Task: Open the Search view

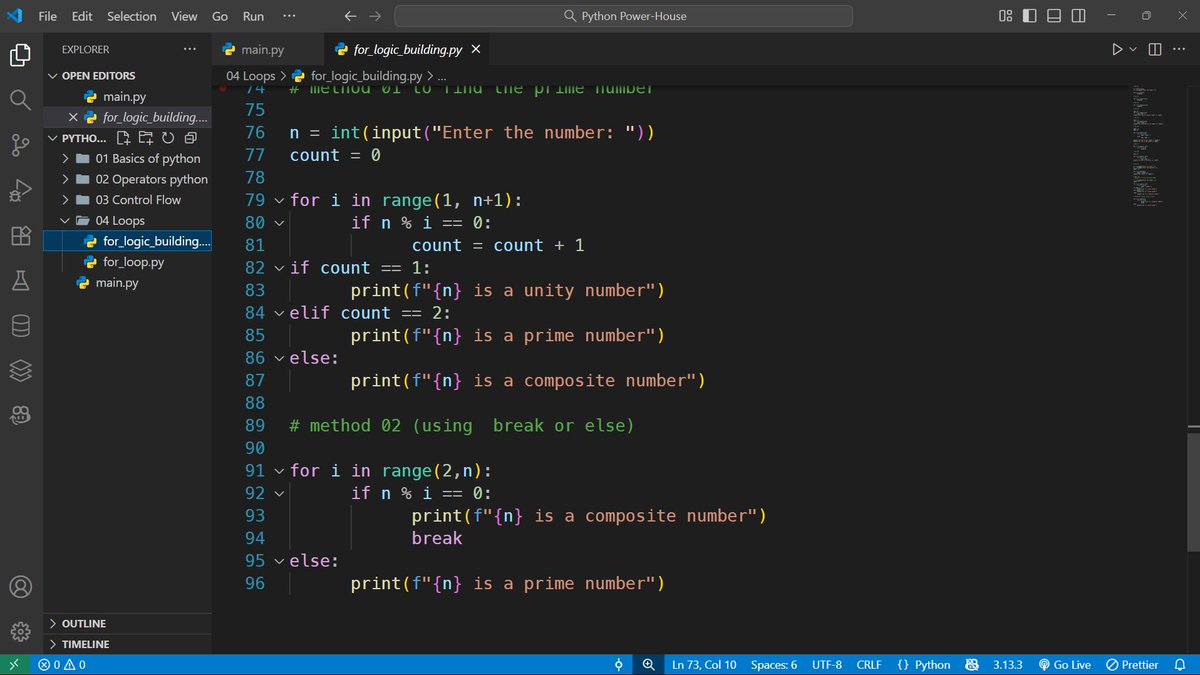Action: (20, 99)
